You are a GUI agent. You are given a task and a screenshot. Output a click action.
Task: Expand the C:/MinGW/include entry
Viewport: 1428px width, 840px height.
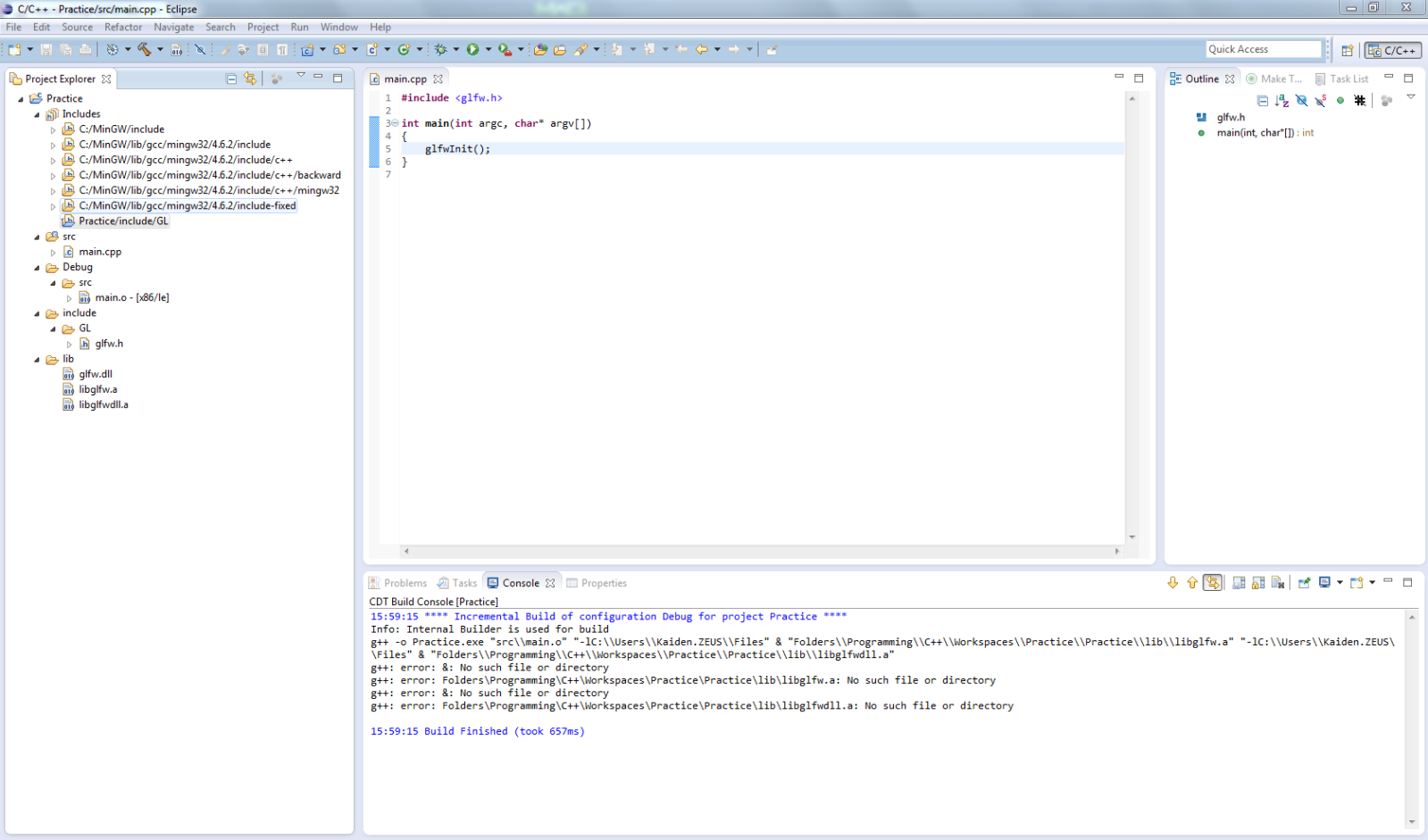(53, 130)
